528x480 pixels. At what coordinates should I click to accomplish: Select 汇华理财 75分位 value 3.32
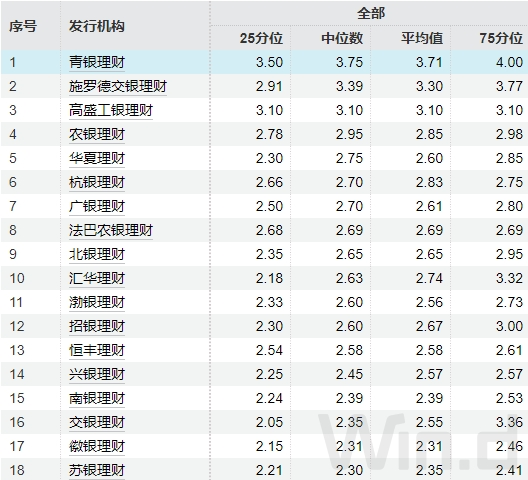pyautogui.click(x=509, y=278)
